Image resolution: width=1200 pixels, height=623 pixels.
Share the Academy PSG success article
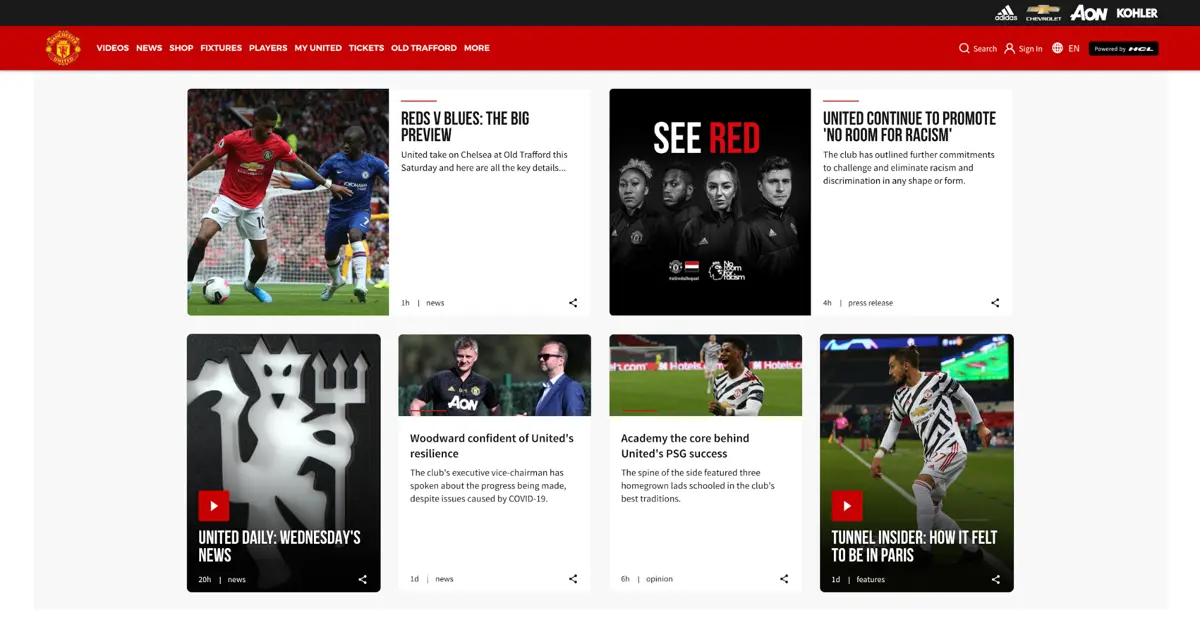click(784, 579)
